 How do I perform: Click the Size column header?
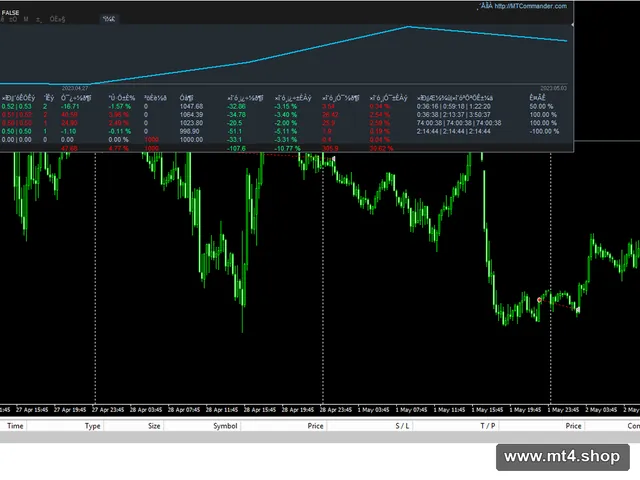point(154,426)
